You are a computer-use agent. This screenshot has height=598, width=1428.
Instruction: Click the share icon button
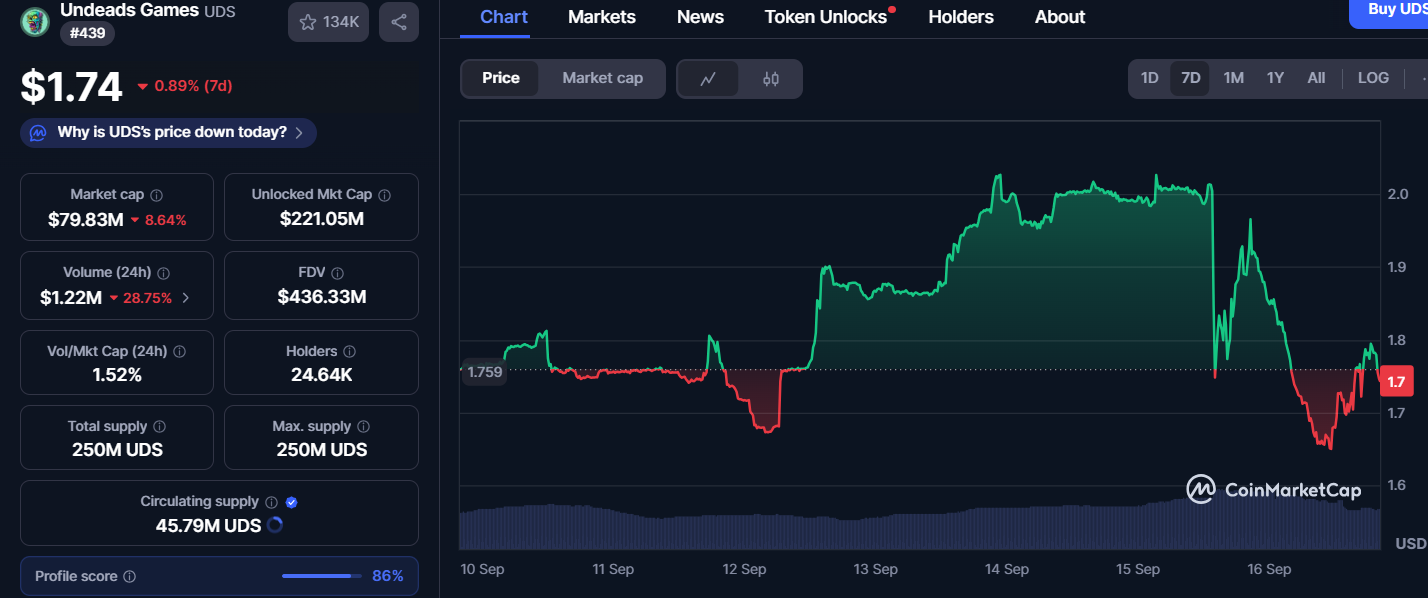pyautogui.click(x=398, y=22)
